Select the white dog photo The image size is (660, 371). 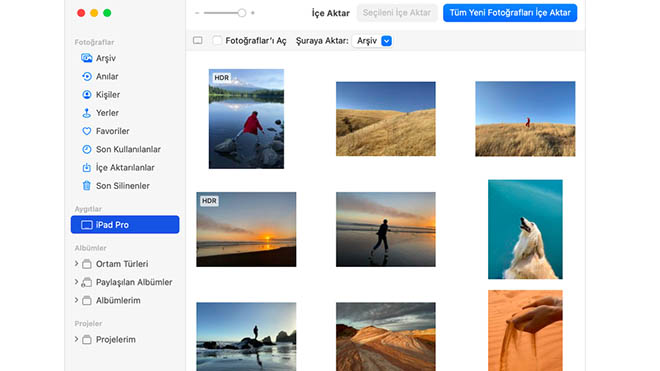[x=525, y=230]
